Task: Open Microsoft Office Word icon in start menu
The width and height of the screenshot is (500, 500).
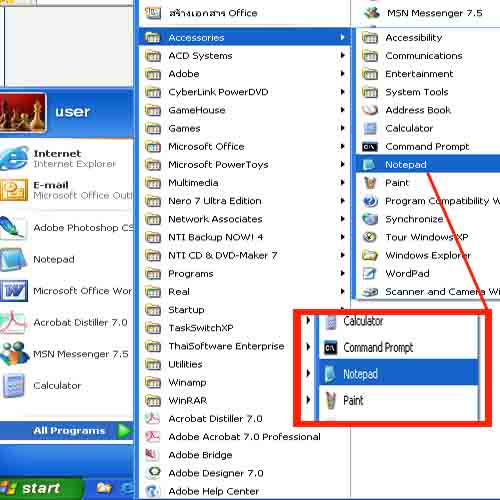Action: tap(13, 291)
